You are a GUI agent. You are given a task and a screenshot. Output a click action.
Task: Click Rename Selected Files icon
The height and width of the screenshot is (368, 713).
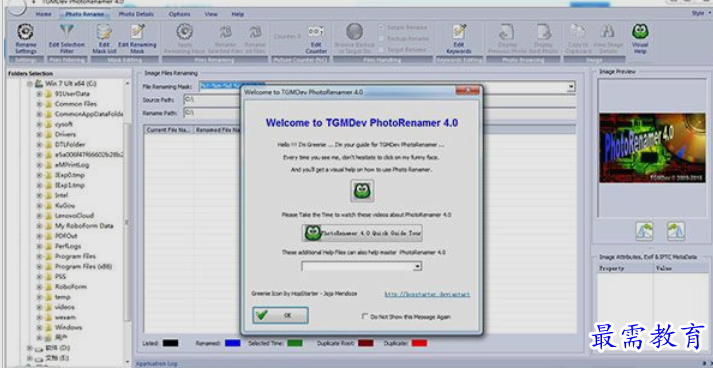pos(226,32)
